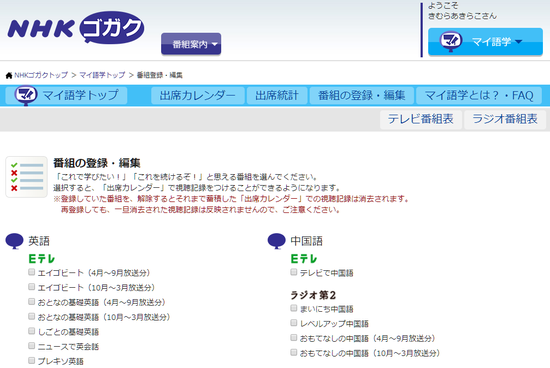Switch to the 出席統計 tab
The height and width of the screenshot is (368, 550).
(x=277, y=95)
